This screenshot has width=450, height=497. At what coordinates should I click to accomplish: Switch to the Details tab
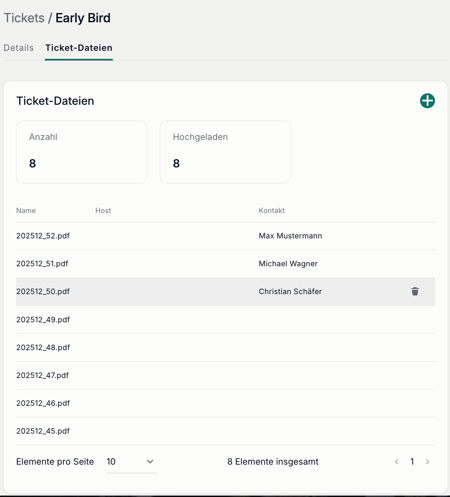coord(19,48)
